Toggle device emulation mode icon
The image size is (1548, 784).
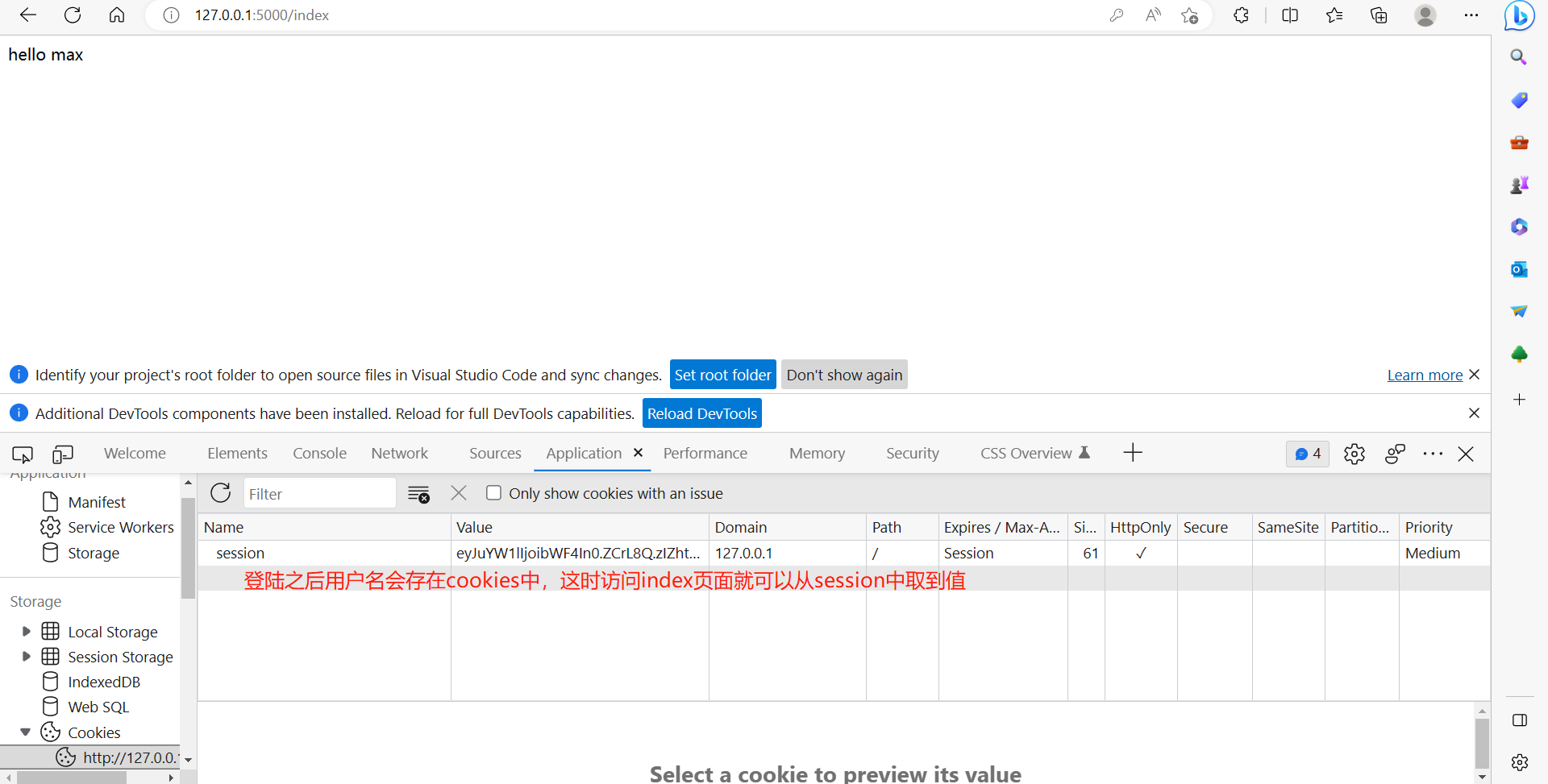[63, 454]
